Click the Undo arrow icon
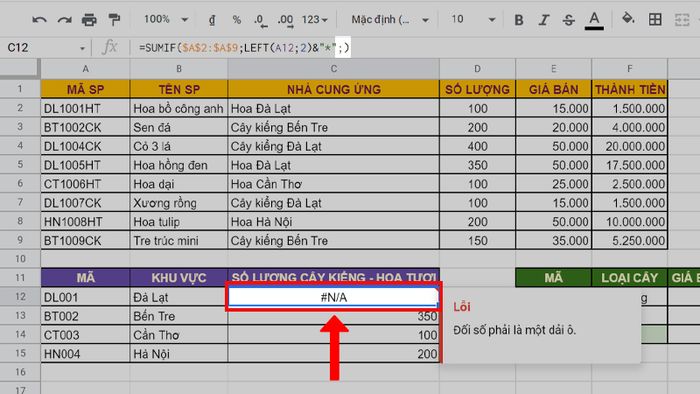This screenshot has width=700, height=394. 39,20
